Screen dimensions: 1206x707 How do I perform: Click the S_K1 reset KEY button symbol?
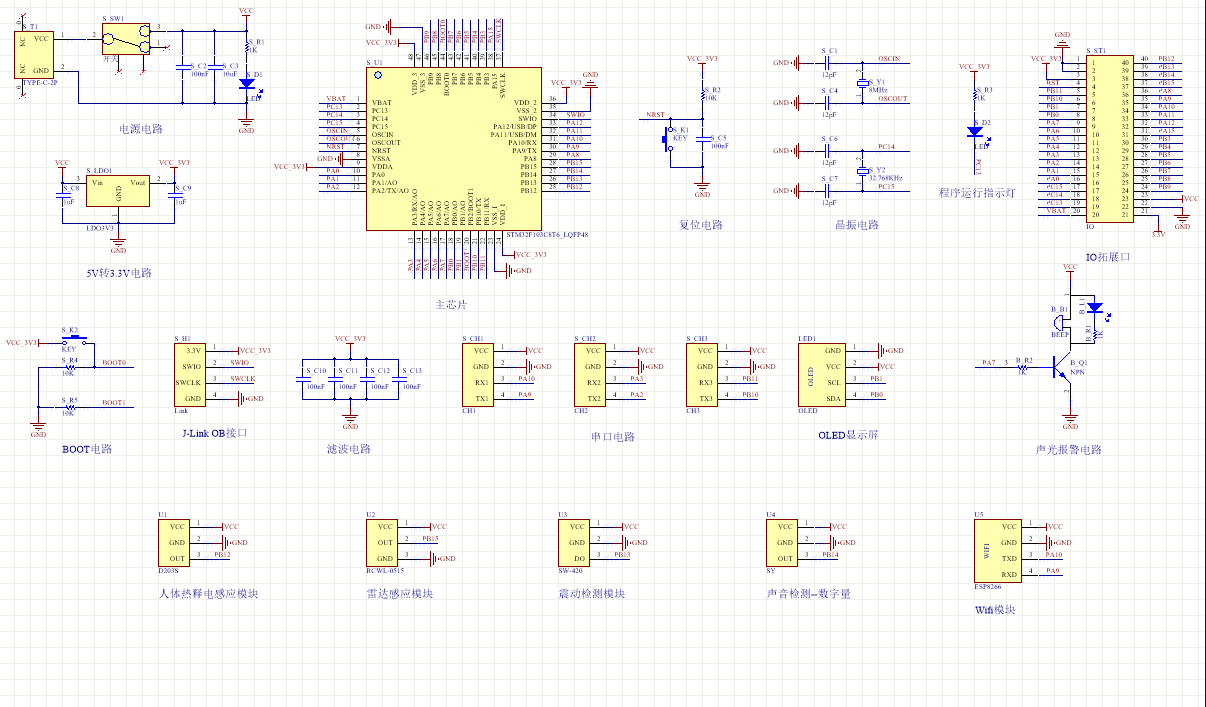click(x=670, y=140)
